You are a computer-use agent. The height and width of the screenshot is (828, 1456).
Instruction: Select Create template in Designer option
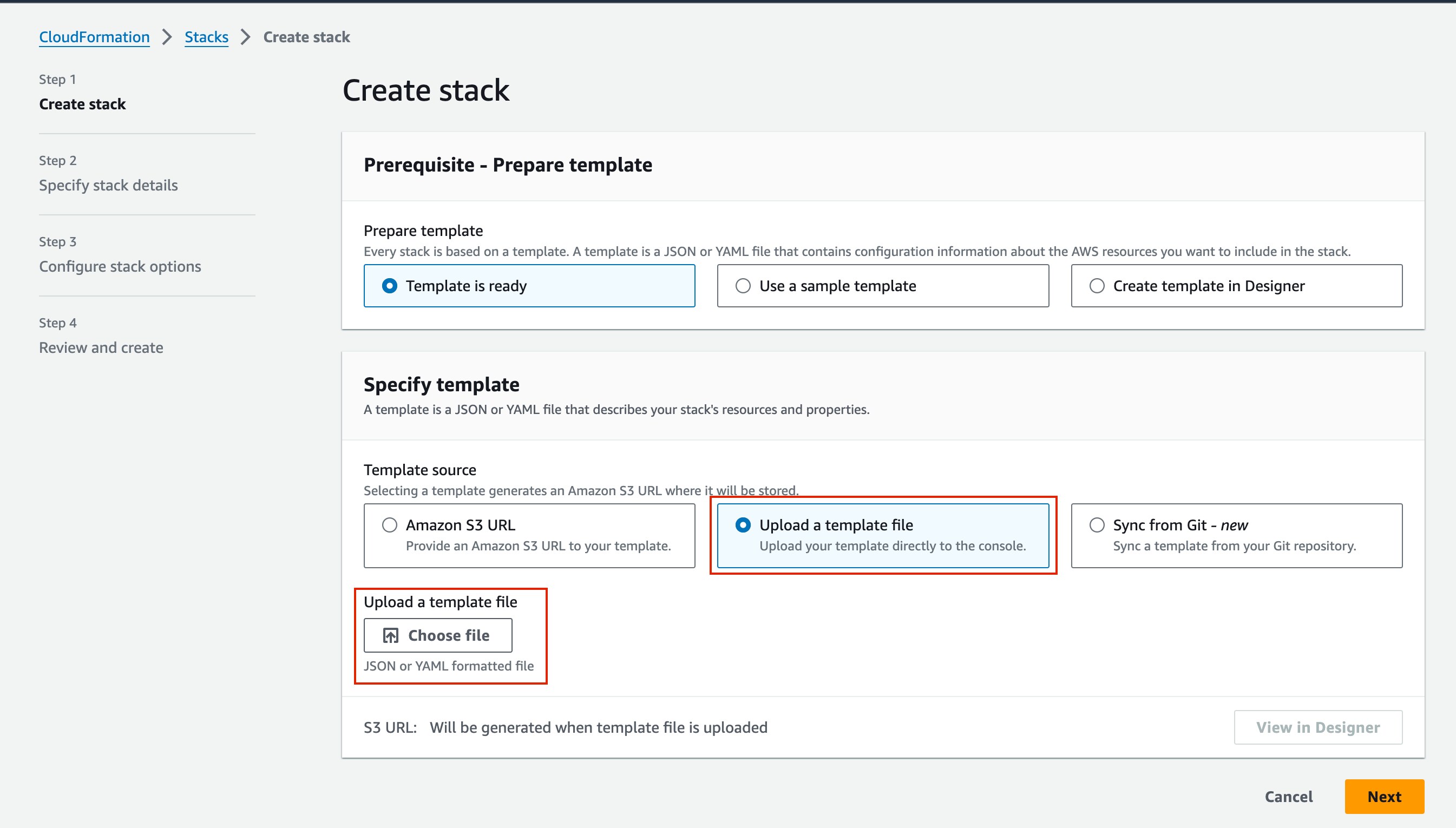click(1236, 286)
